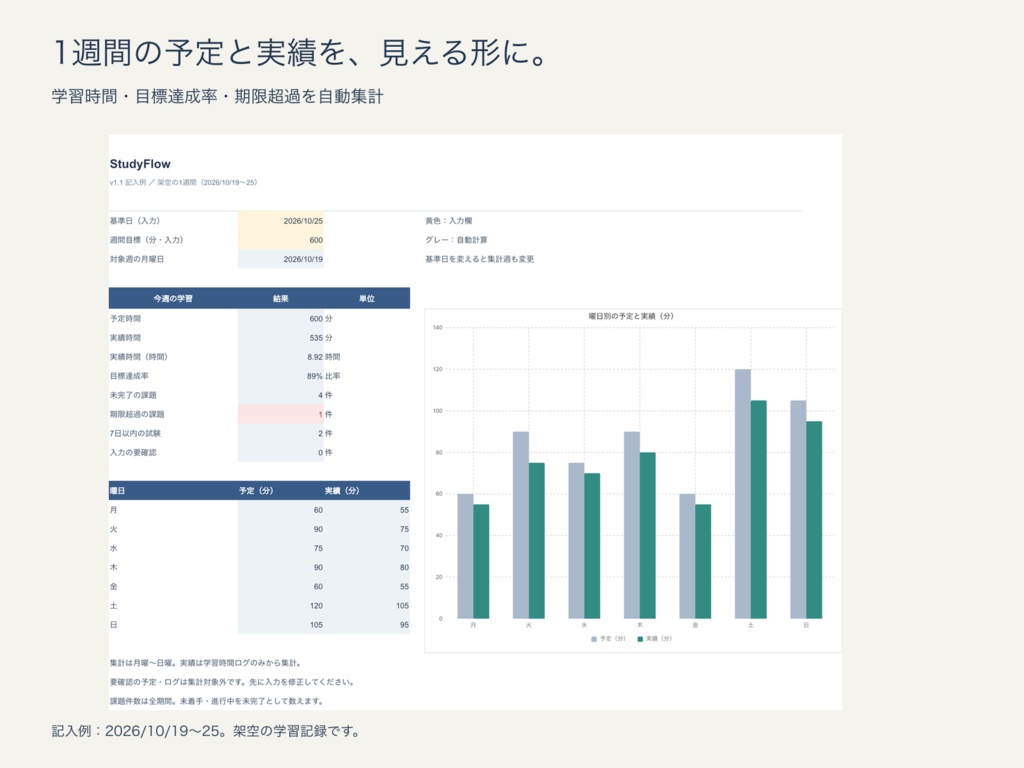Click the 基準日を変えると集計週も変更 note
Viewport: 1024px width, 768px height.
[479, 259]
